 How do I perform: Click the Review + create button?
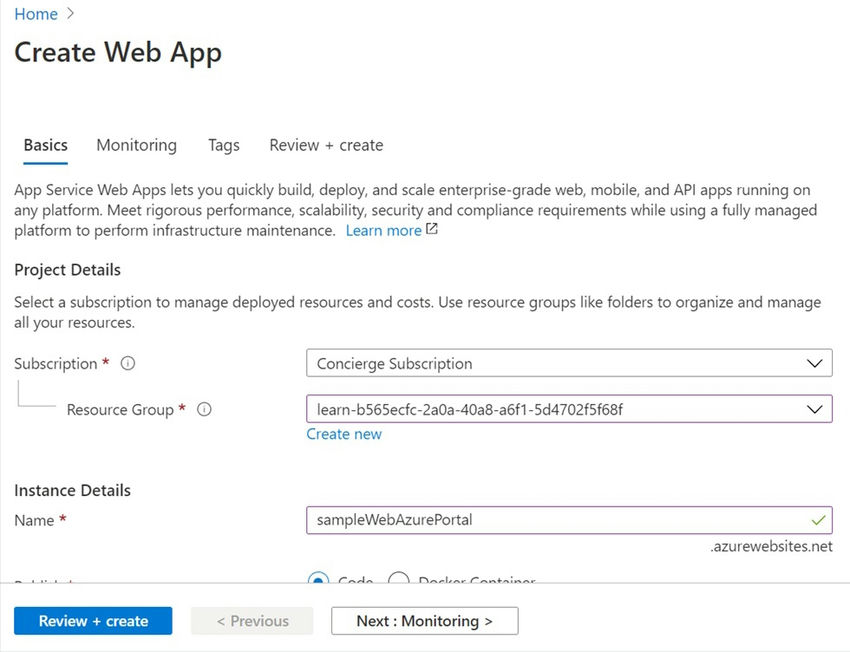(x=92, y=620)
